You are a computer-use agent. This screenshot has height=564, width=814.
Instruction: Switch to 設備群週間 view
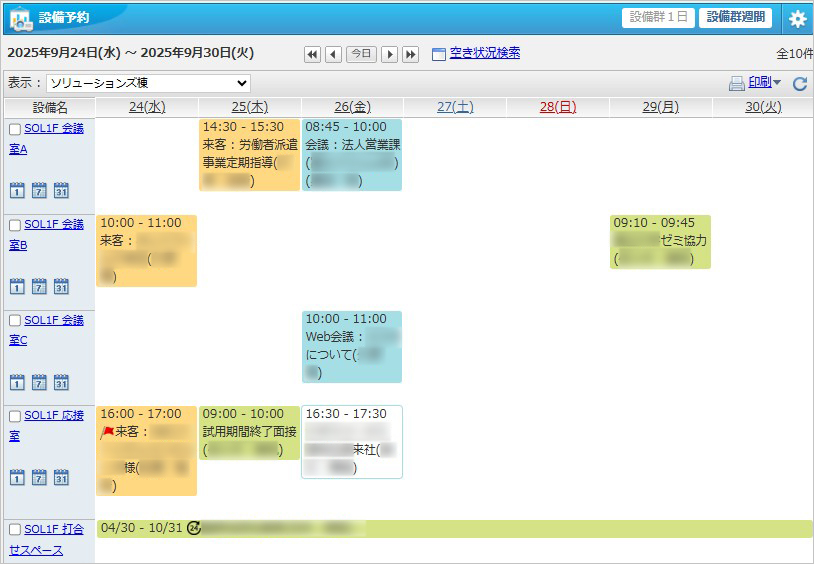pyautogui.click(x=736, y=18)
